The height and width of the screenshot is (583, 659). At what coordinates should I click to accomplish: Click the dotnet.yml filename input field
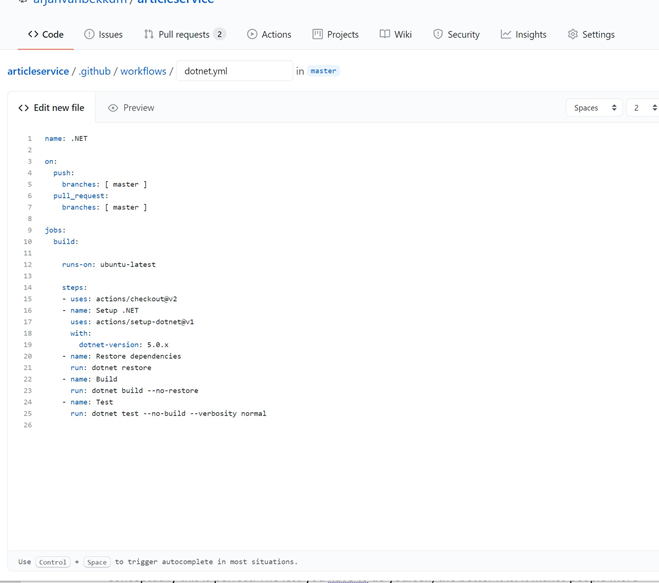tap(235, 71)
